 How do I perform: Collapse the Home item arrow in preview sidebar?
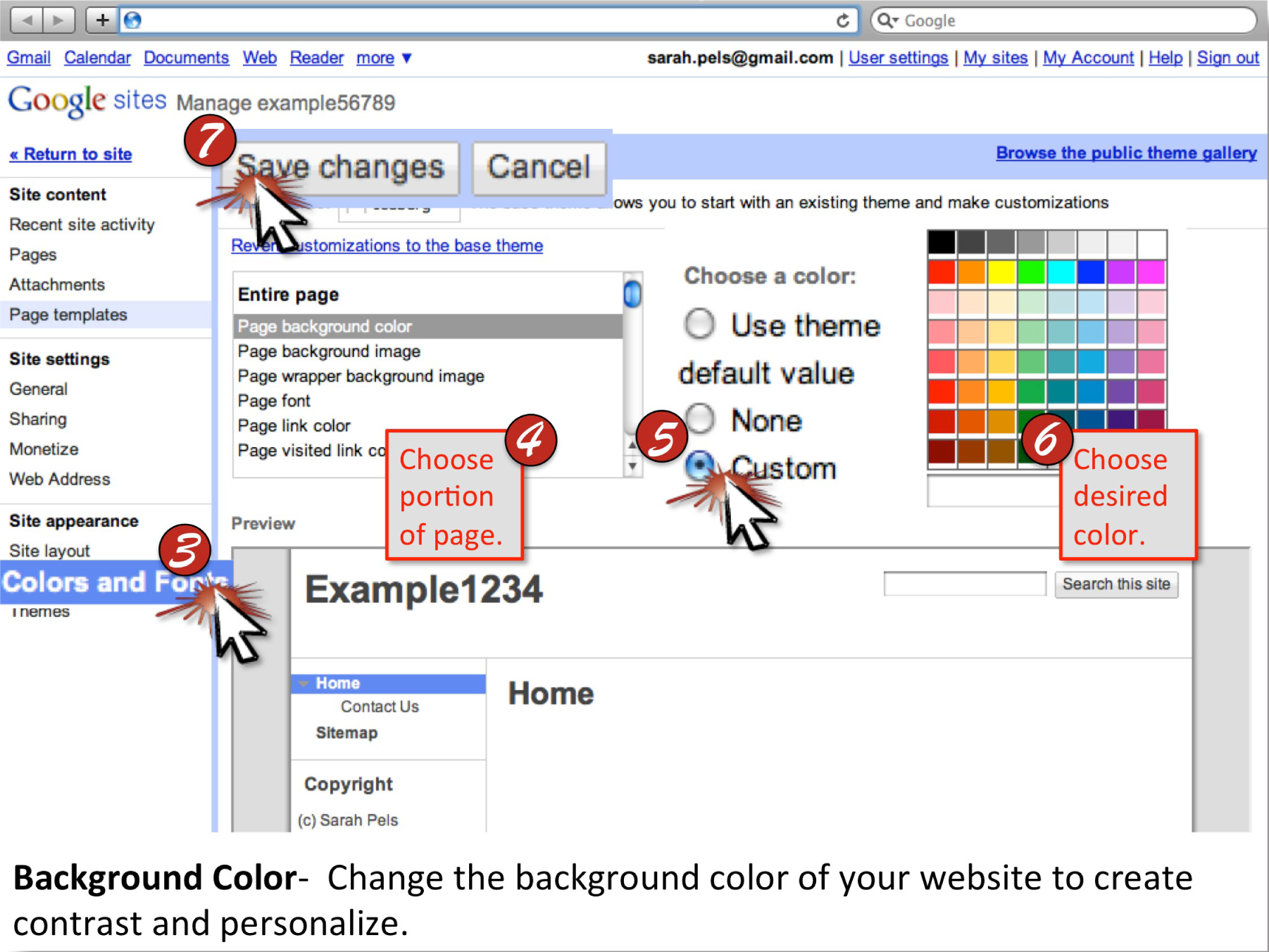click(304, 683)
